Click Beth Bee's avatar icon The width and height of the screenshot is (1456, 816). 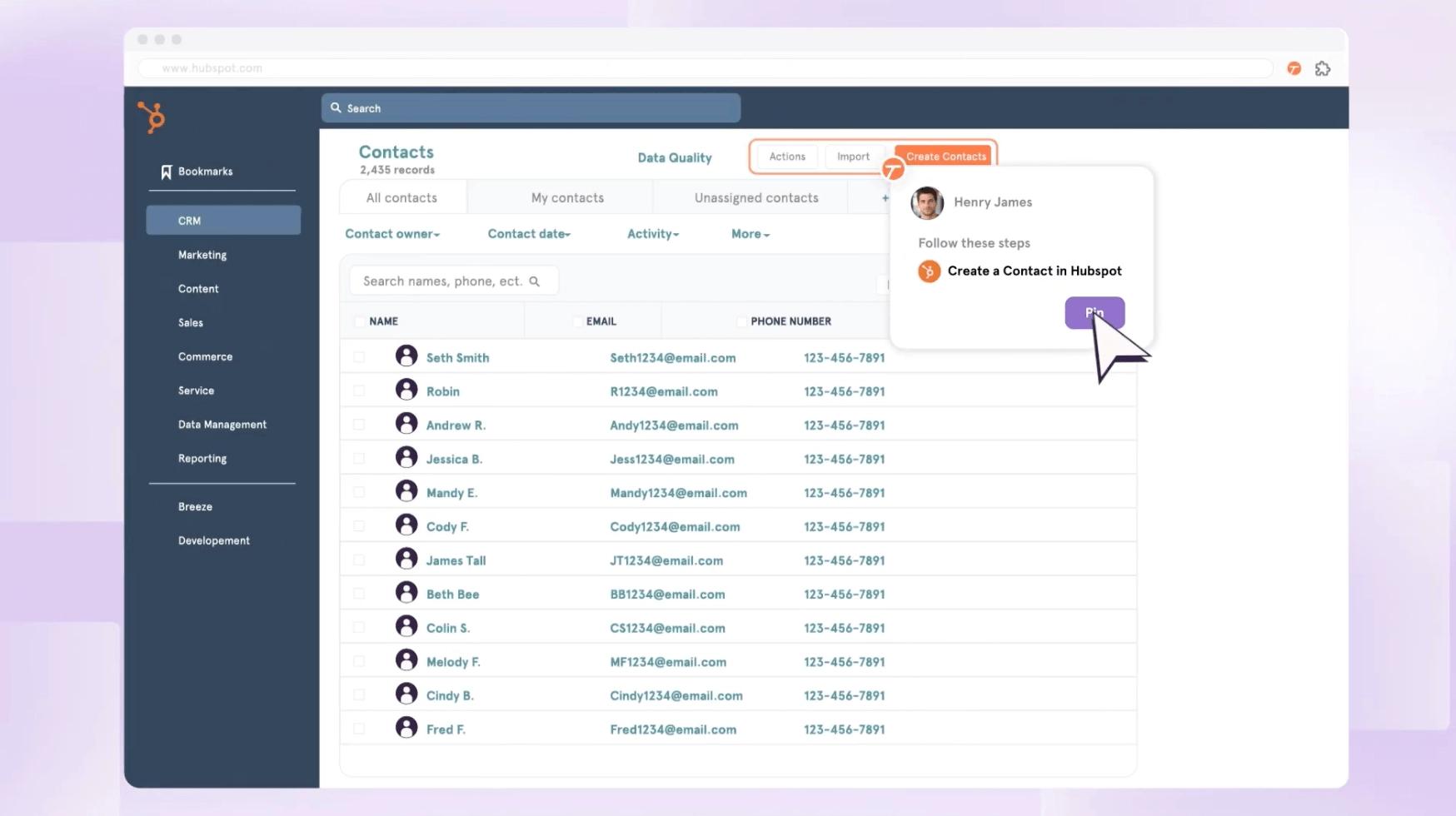pos(406,593)
